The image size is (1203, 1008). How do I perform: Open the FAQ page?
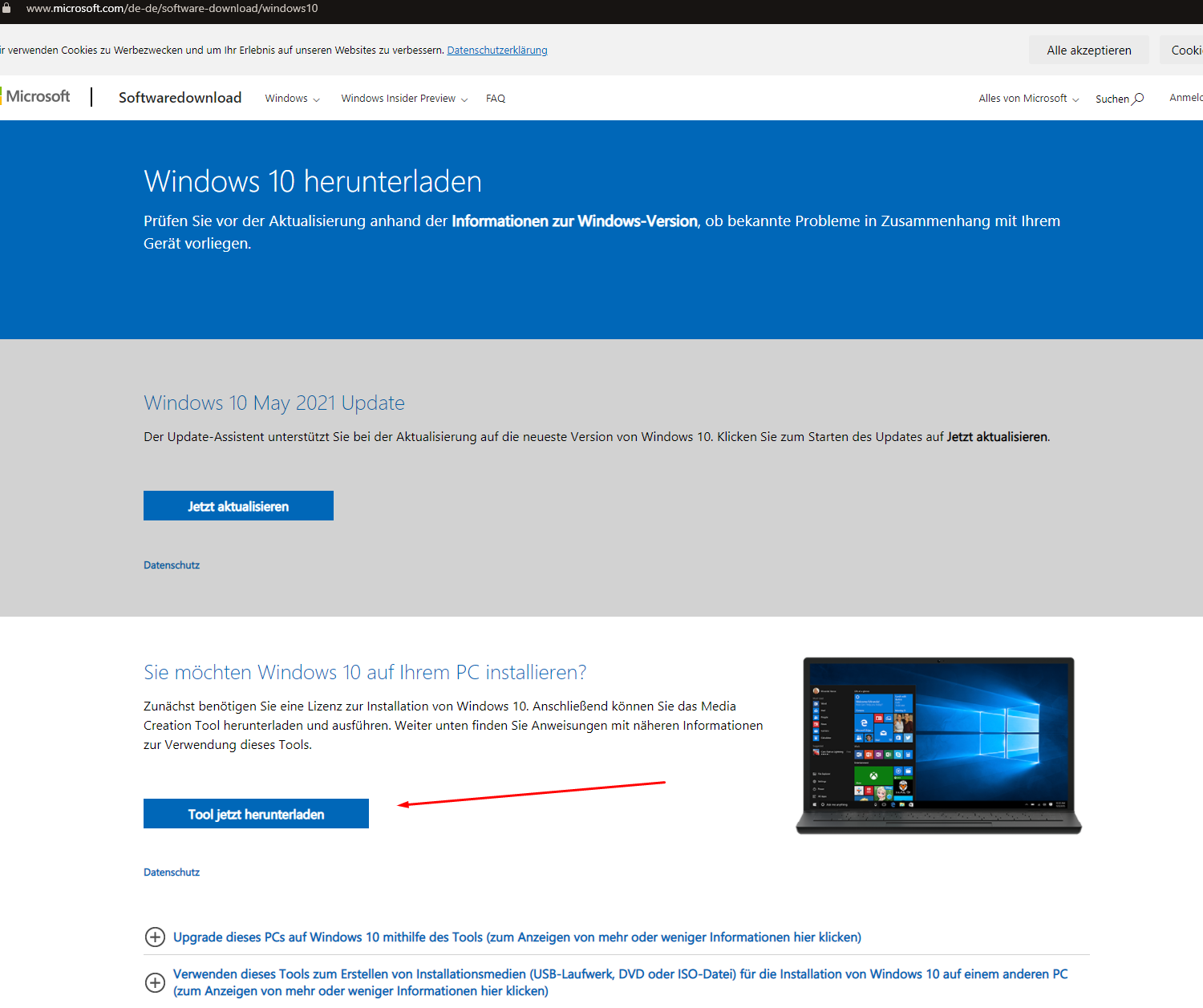[x=496, y=99]
